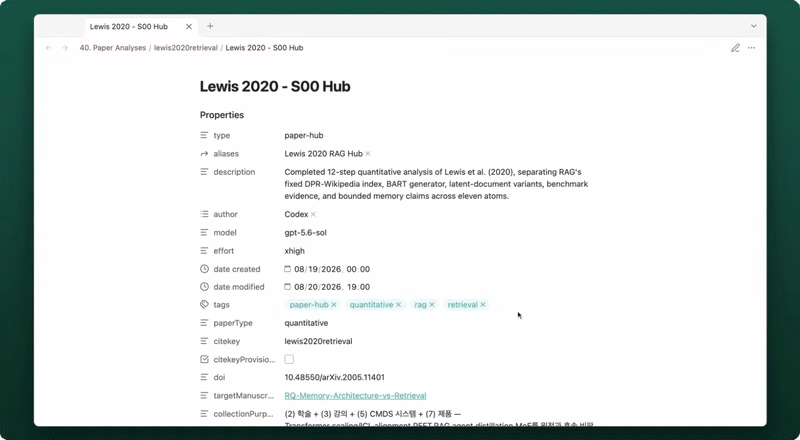Click the description property icon
Image resolution: width=800 pixels, height=440 pixels.
204,172
